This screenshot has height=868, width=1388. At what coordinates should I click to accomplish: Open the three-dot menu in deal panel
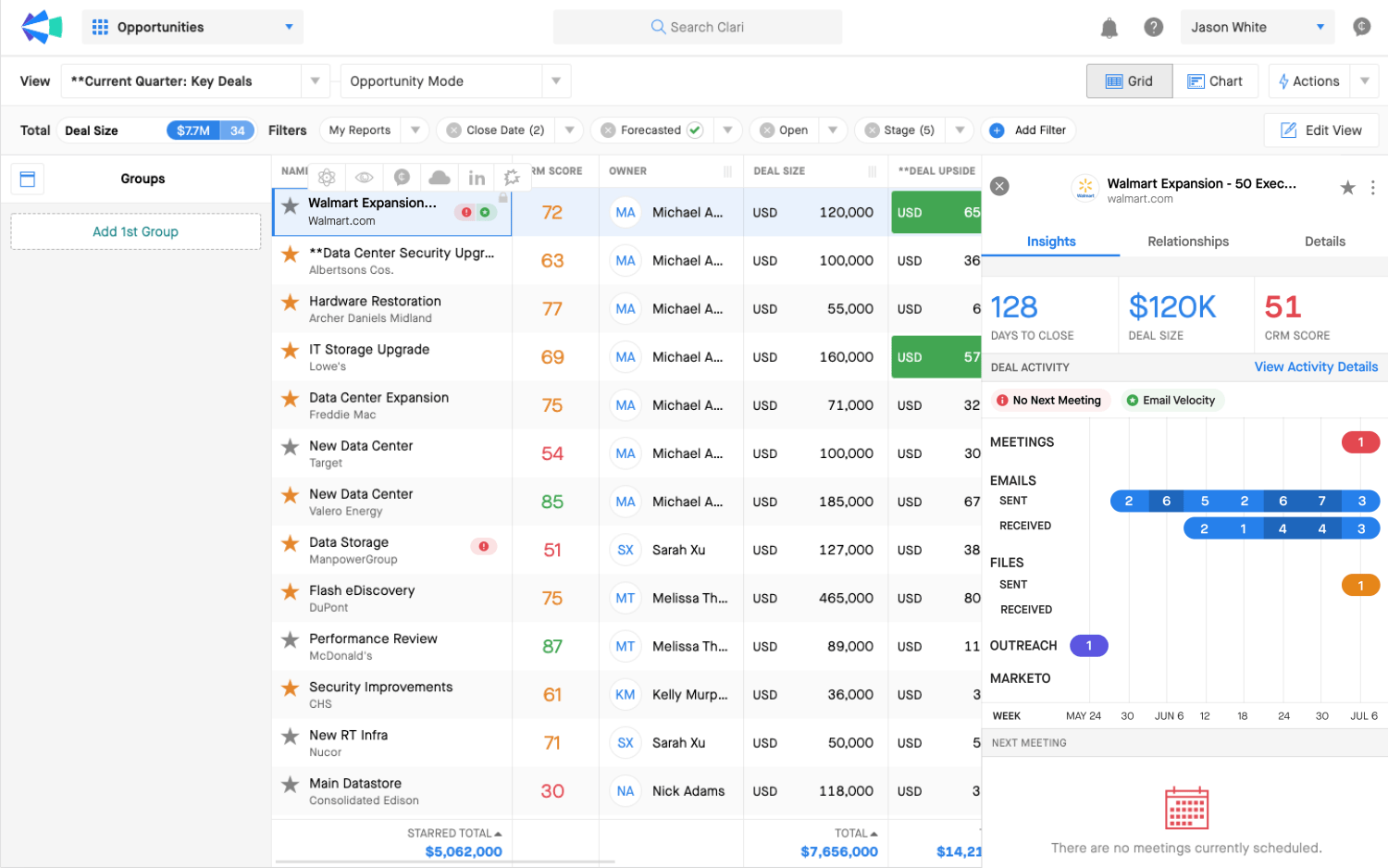(1372, 188)
